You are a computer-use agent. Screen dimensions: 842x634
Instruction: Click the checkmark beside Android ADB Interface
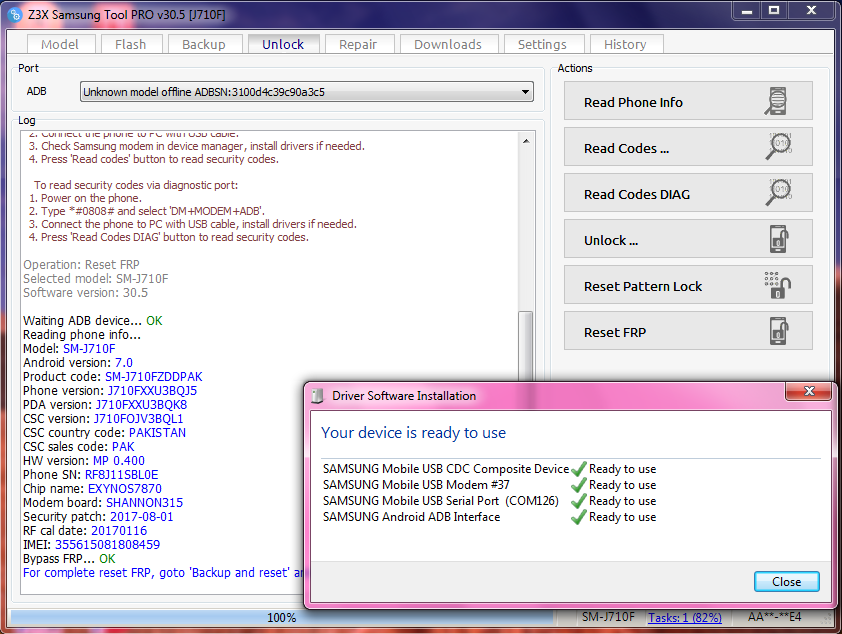pyautogui.click(x=578, y=518)
